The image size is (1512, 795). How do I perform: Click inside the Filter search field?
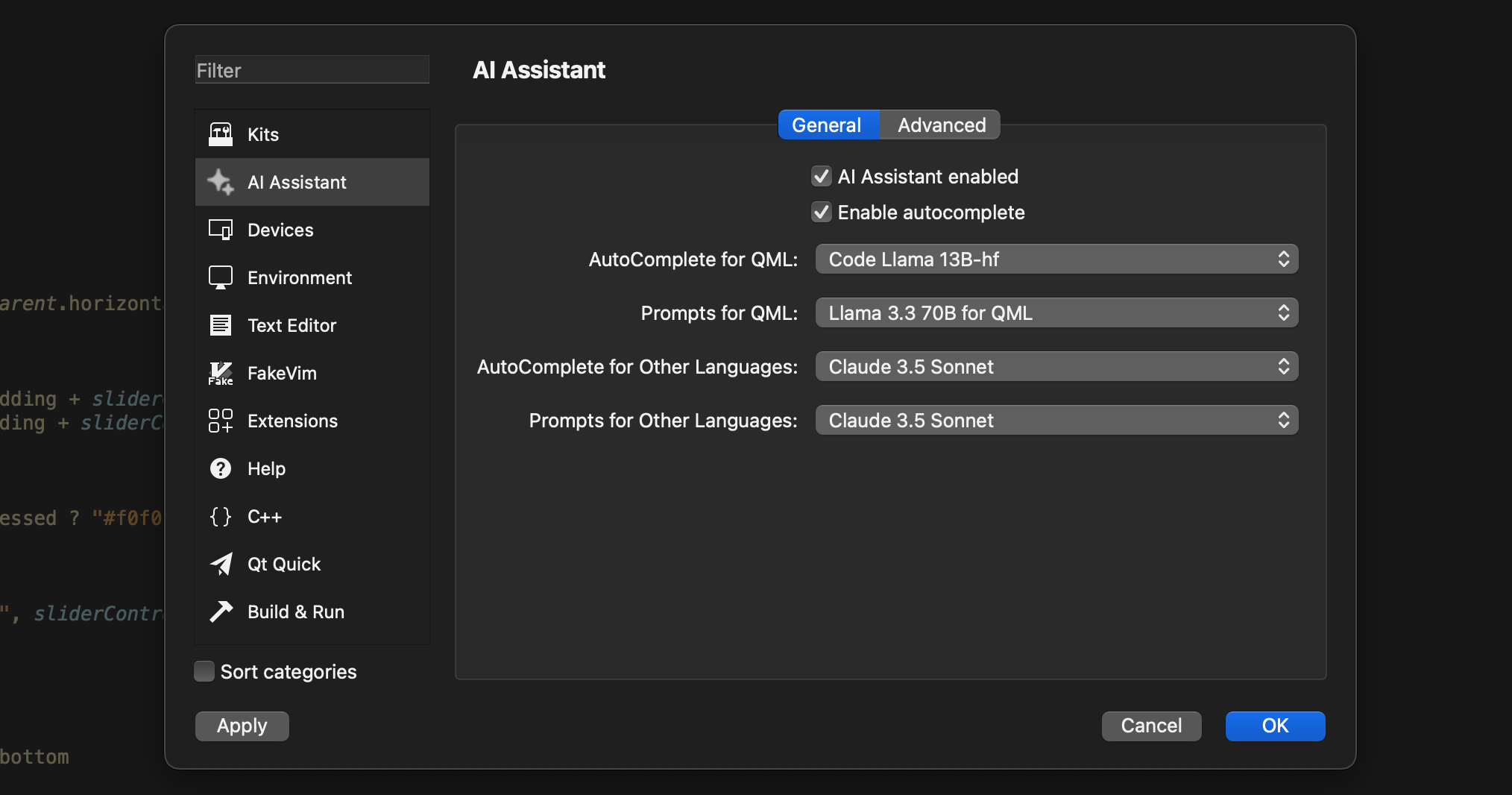click(x=312, y=69)
